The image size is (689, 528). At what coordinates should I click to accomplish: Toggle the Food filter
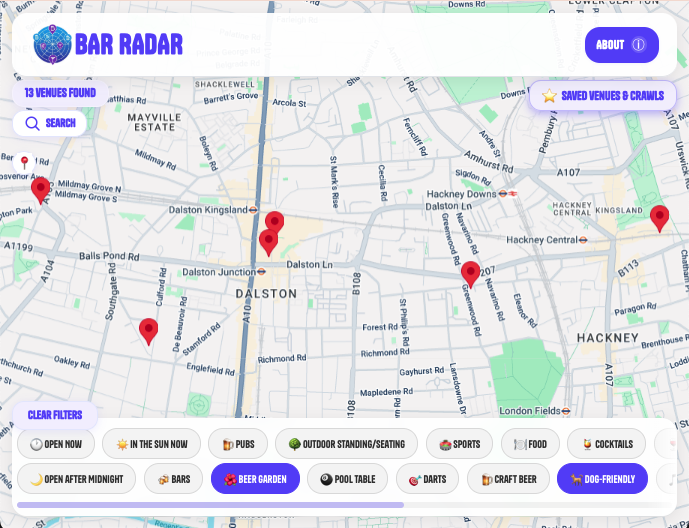530,444
